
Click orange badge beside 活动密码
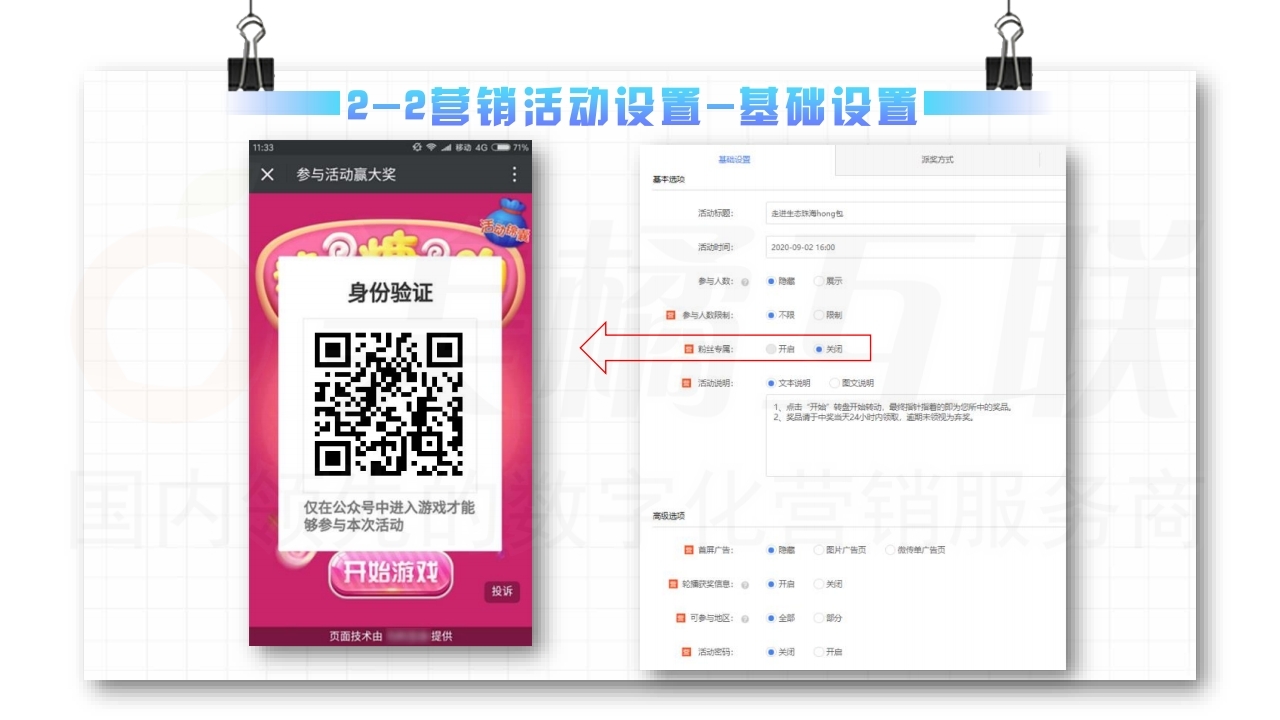coord(686,652)
